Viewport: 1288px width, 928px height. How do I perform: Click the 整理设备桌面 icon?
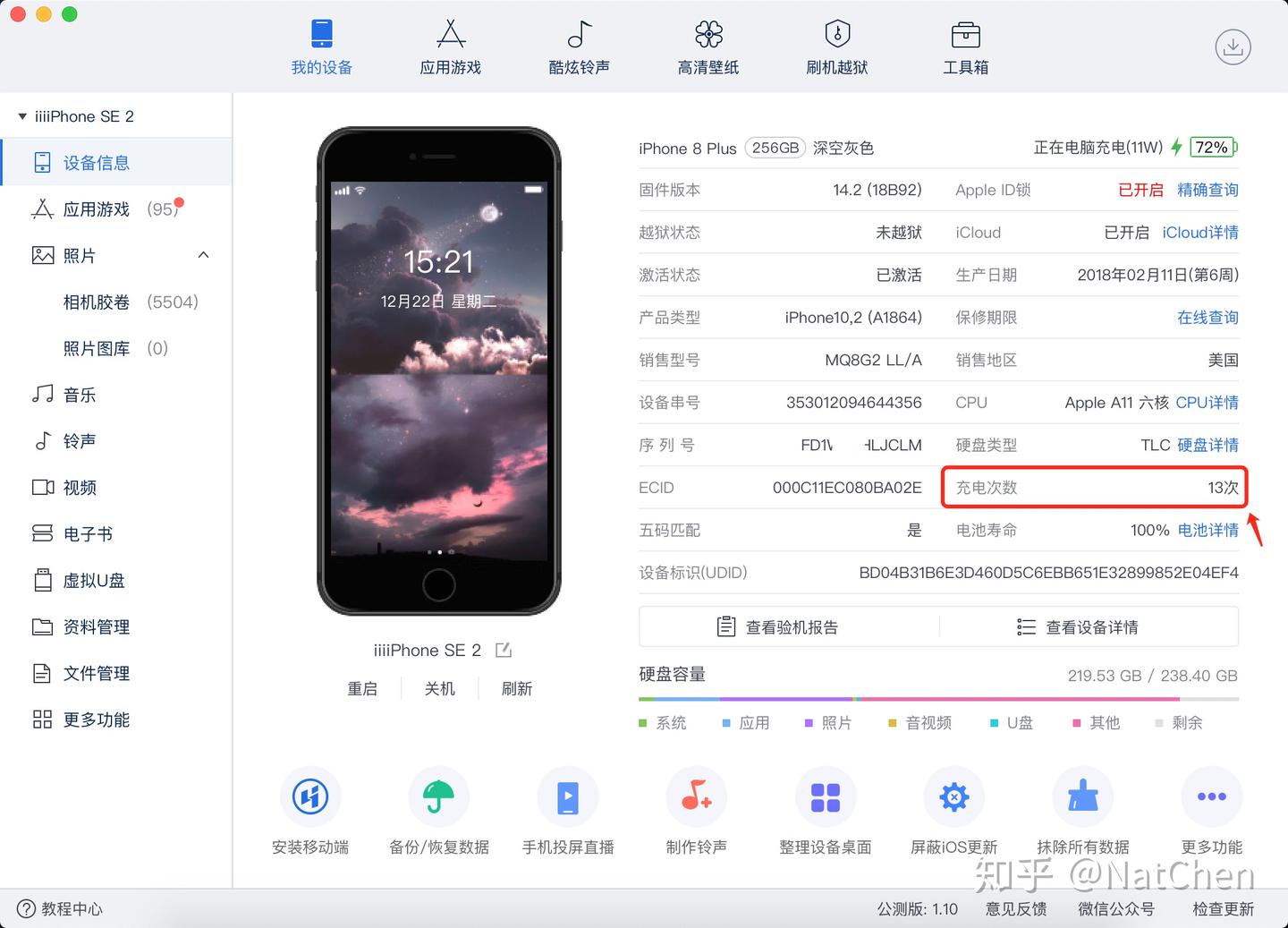tap(826, 796)
